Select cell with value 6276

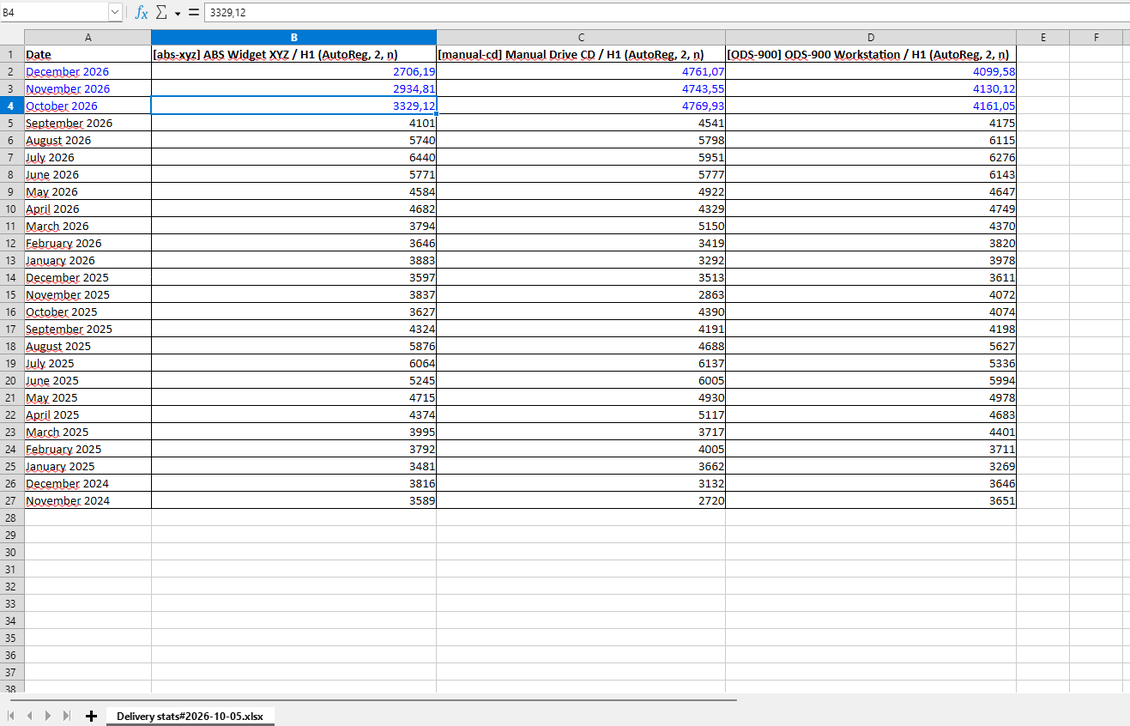coord(871,157)
